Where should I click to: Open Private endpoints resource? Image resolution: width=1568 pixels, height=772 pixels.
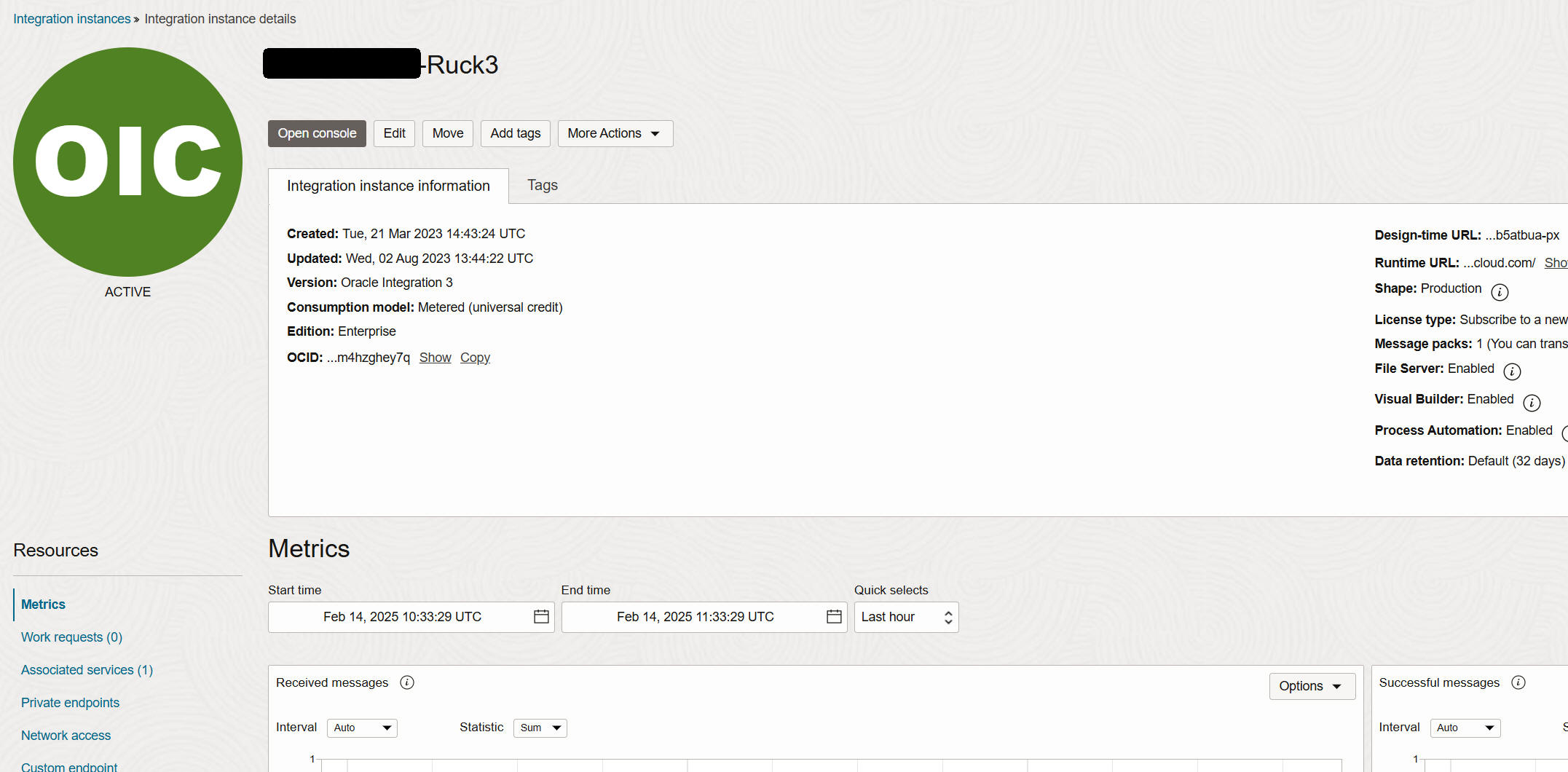(70, 703)
